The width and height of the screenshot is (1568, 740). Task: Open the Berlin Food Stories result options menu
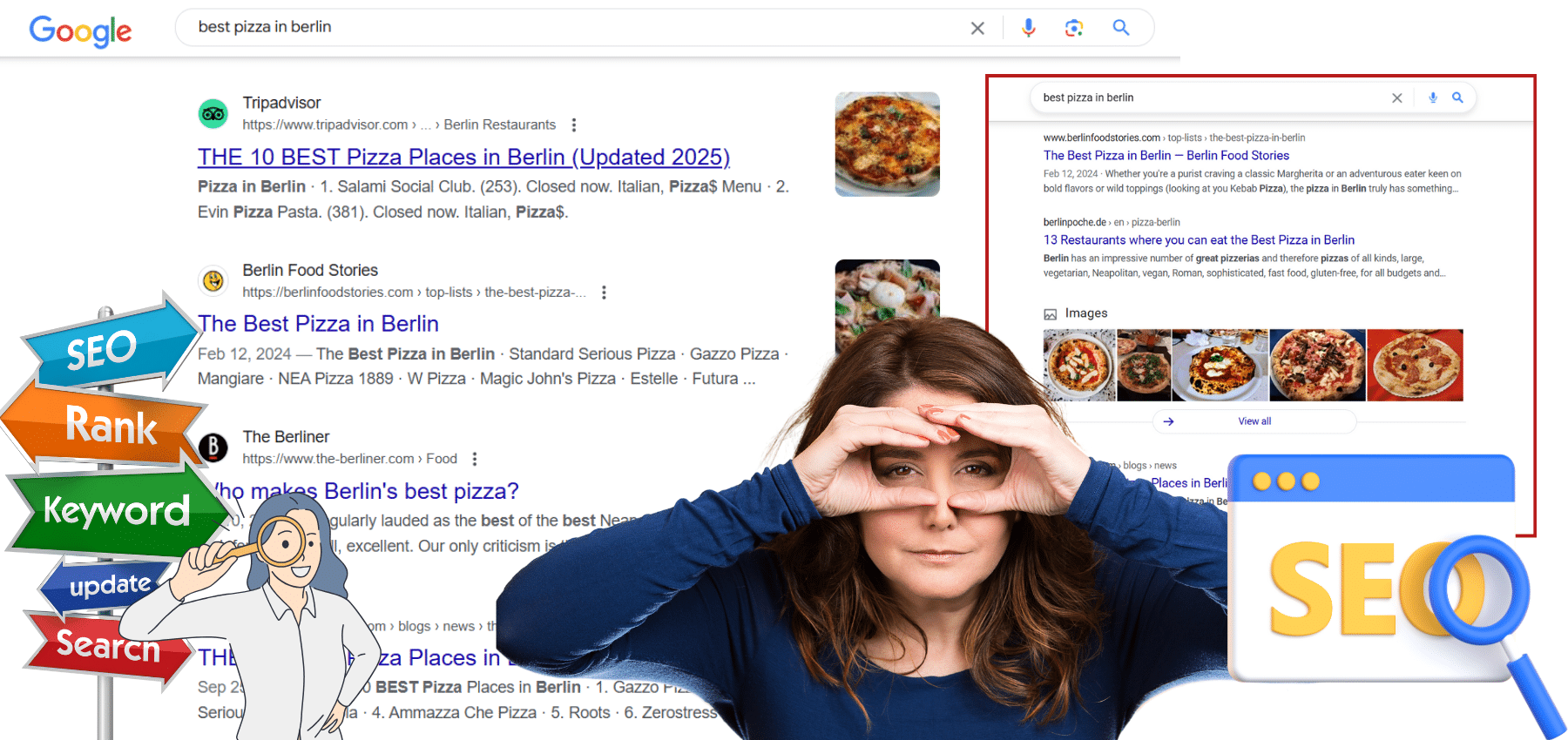(604, 293)
